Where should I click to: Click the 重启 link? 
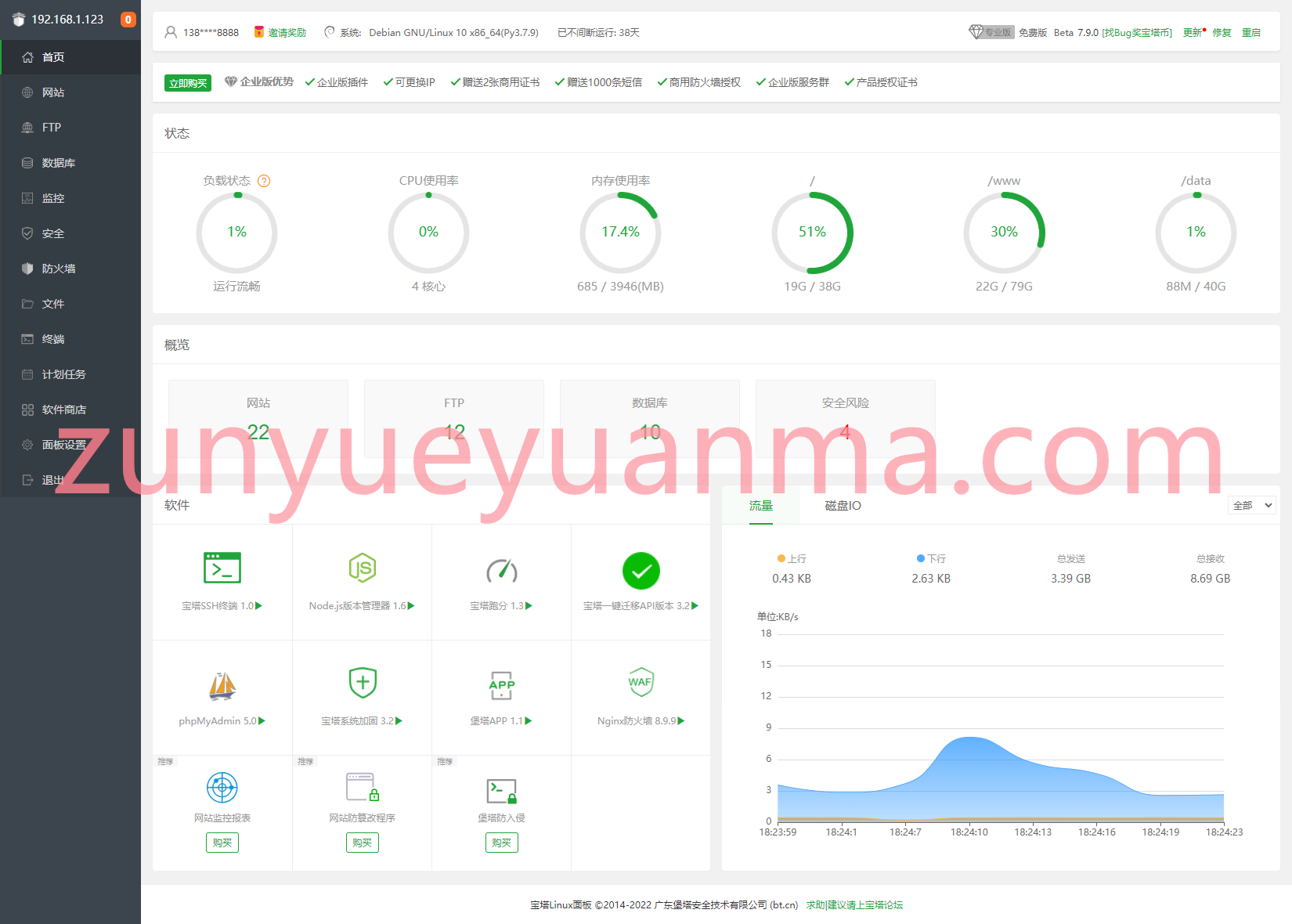click(1251, 32)
